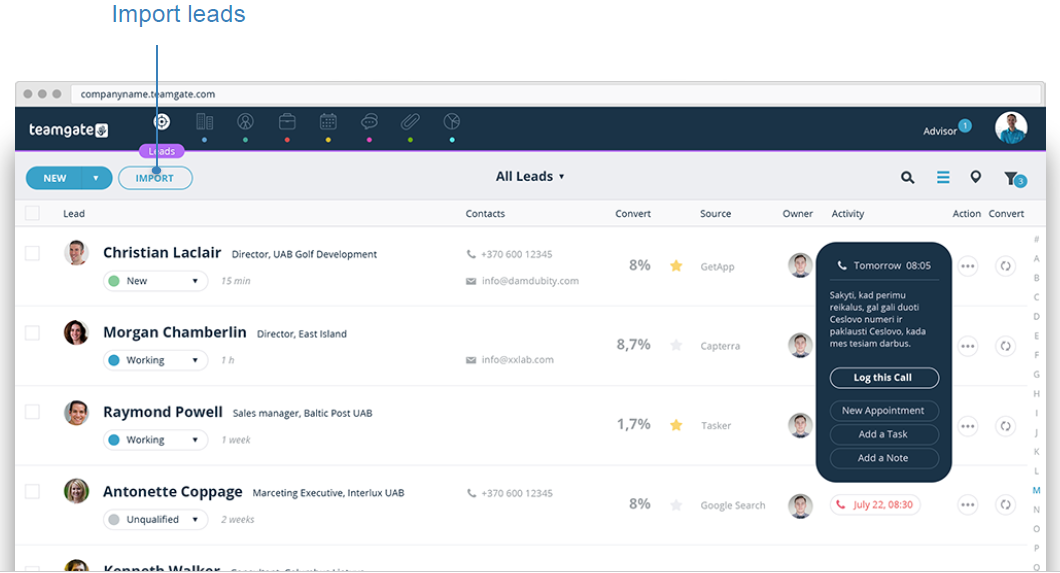The width and height of the screenshot is (1060, 573).
Task: Open the Companies buildings icon
Action: click(x=204, y=122)
